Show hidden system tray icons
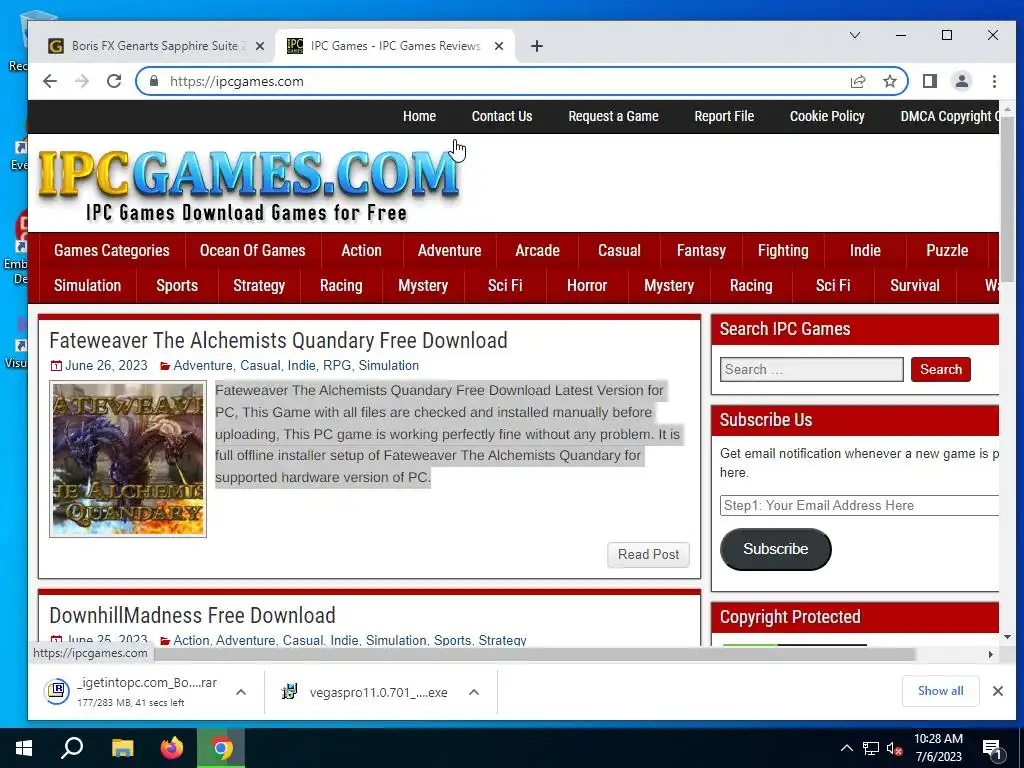Screen dimensions: 1024x768 [x=846, y=748]
